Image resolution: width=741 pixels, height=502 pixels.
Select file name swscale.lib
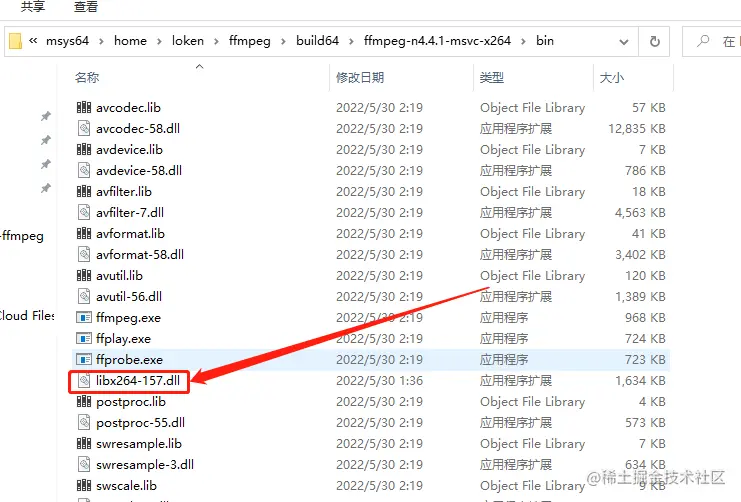click(126, 485)
